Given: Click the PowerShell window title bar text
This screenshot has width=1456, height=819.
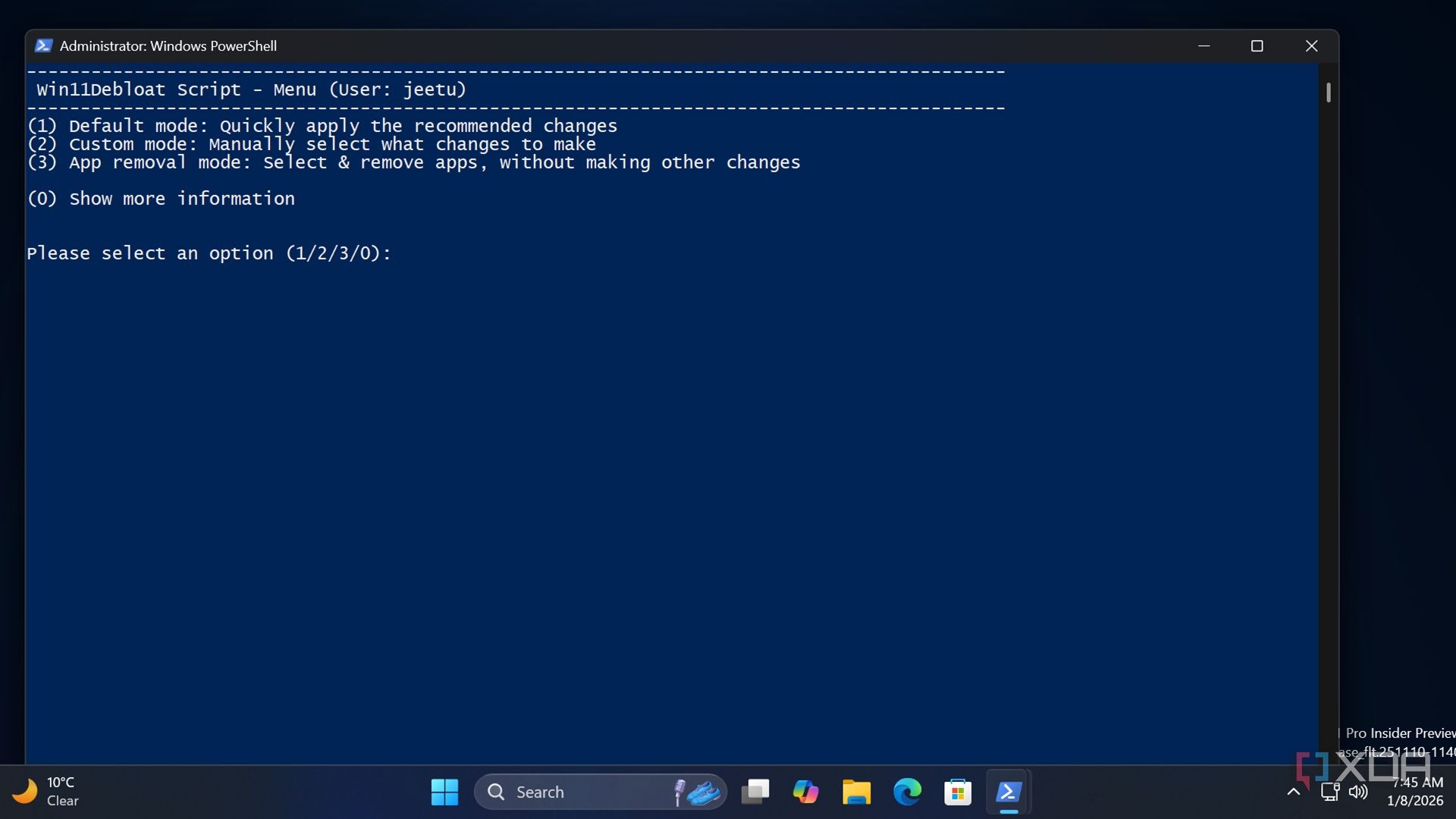Looking at the screenshot, I should coord(168,46).
